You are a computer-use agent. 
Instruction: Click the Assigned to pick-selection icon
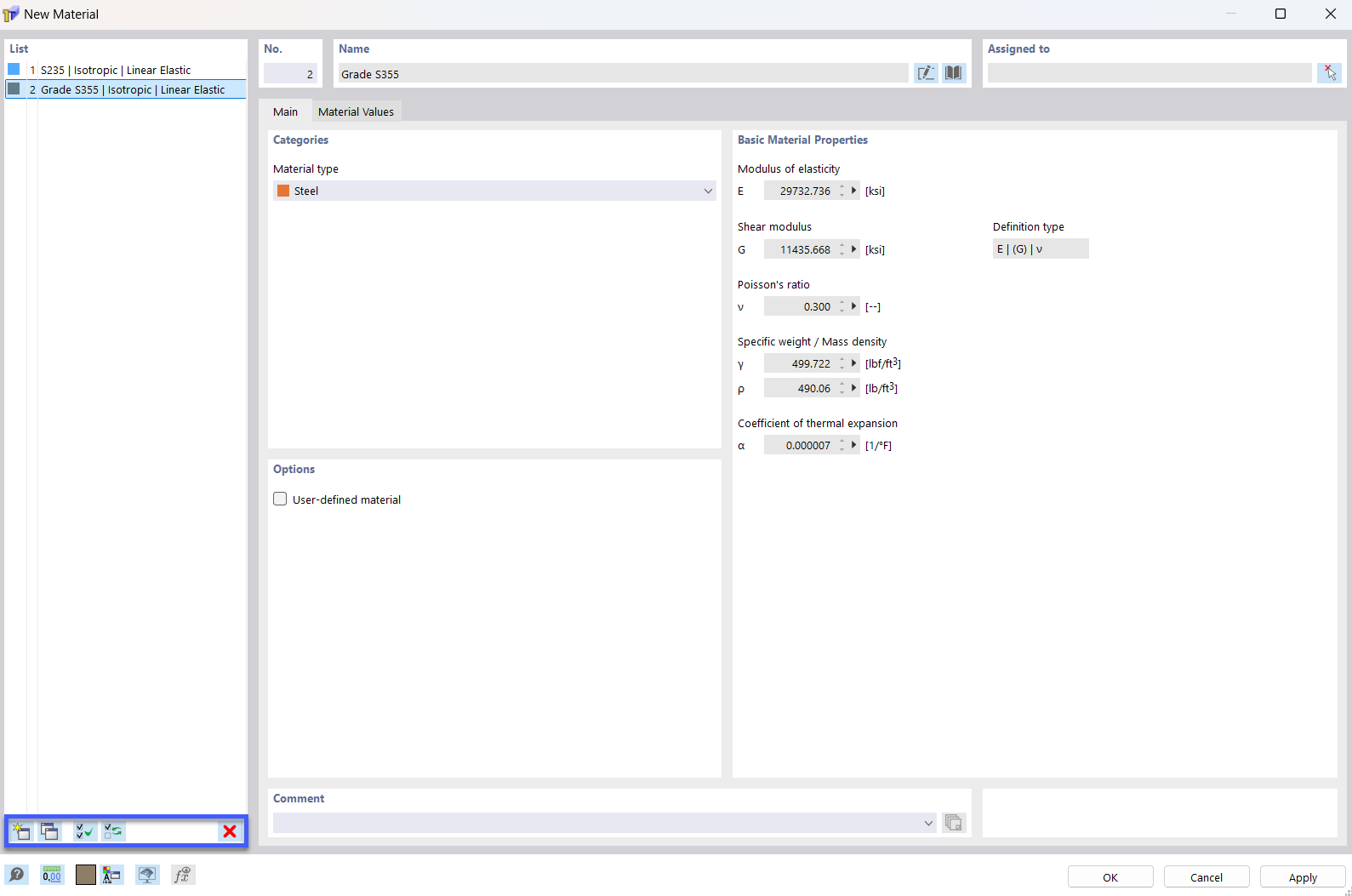pos(1329,73)
